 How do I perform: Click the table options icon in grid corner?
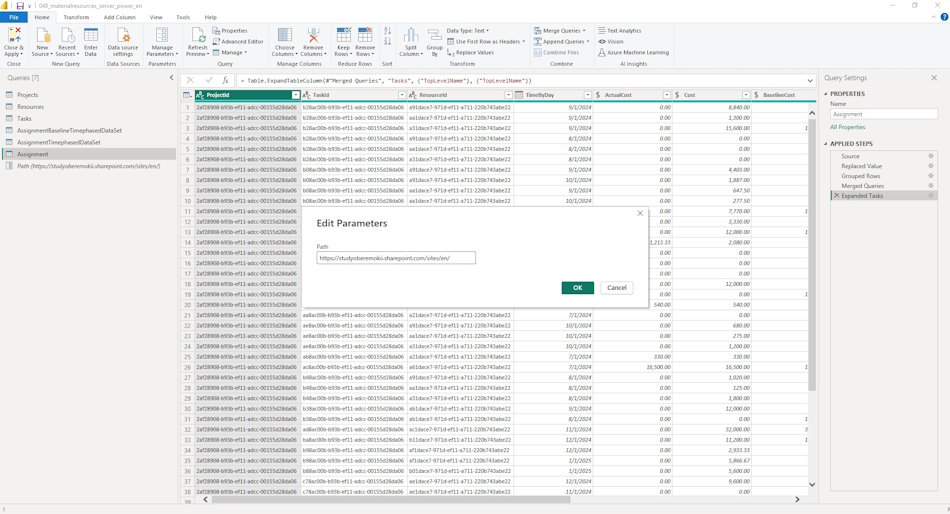[187, 95]
